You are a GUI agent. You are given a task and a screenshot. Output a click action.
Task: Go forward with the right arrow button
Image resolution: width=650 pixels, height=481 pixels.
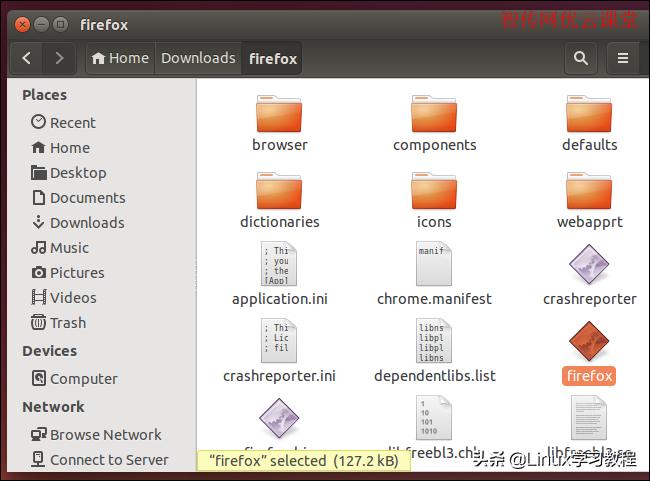[x=59, y=58]
